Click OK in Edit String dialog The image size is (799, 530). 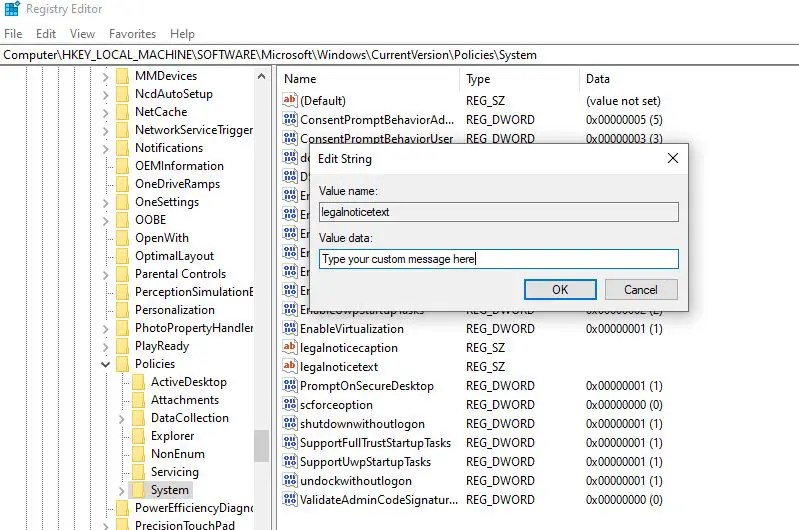coord(560,289)
